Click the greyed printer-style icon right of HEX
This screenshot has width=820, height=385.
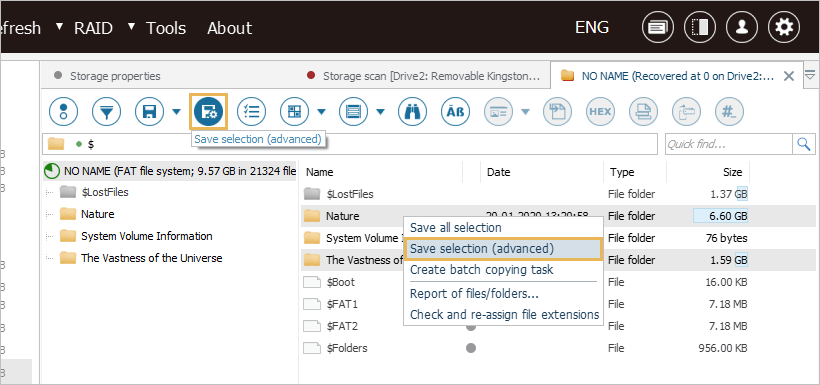(x=643, y=111)
